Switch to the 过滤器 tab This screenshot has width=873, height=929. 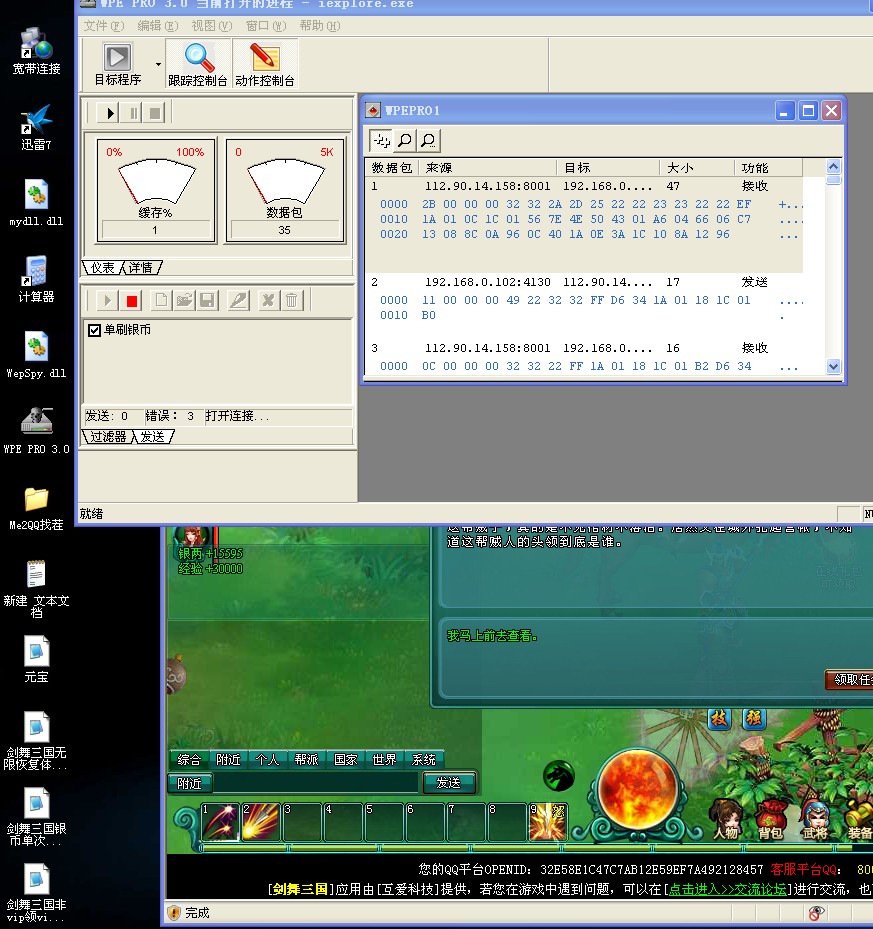point(107,437)
